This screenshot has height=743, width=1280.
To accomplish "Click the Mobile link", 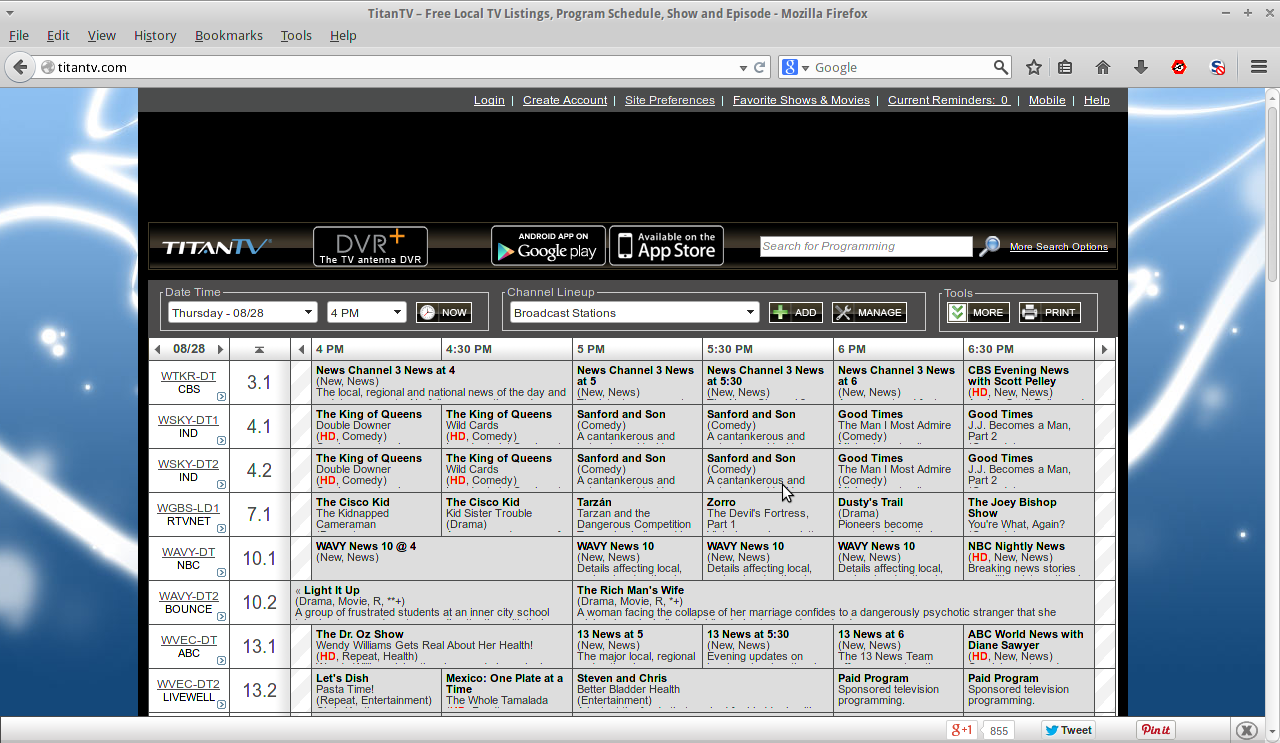I will [1047, 100].
